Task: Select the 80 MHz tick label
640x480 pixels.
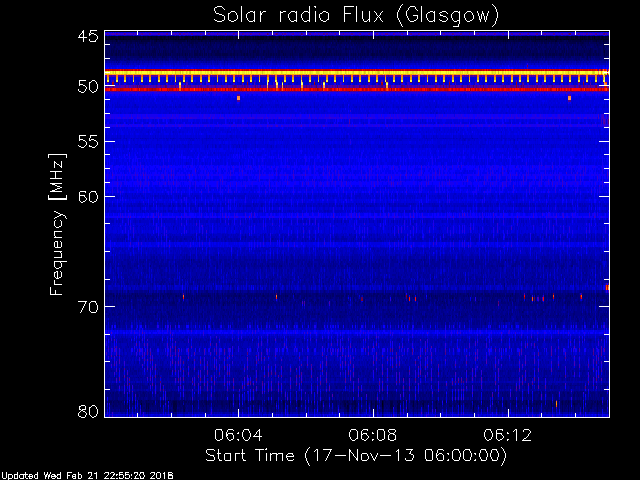Action: (87, 411)
